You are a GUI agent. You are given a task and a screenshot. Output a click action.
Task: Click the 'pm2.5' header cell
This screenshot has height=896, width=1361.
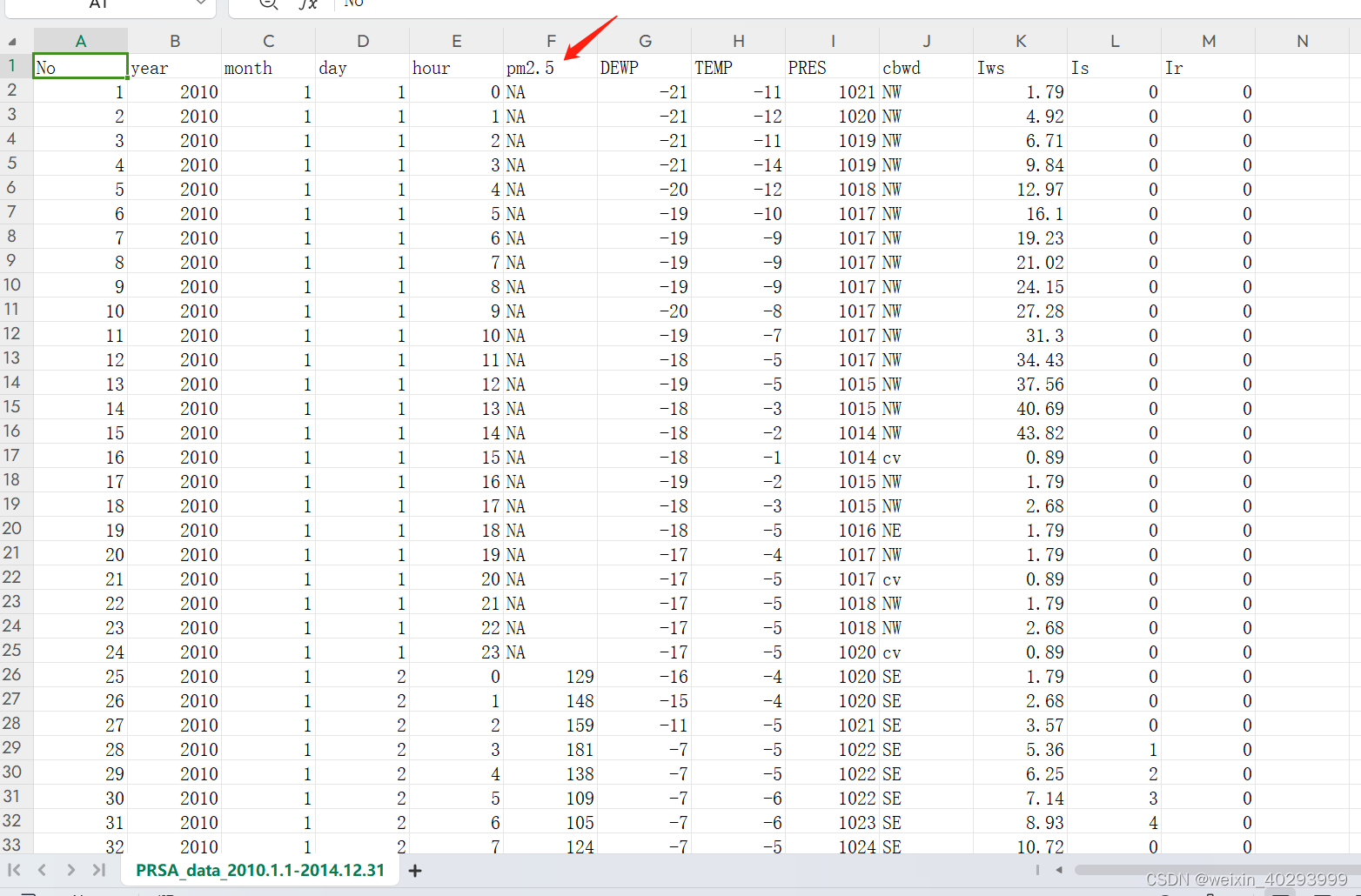(x=551, y=67)
